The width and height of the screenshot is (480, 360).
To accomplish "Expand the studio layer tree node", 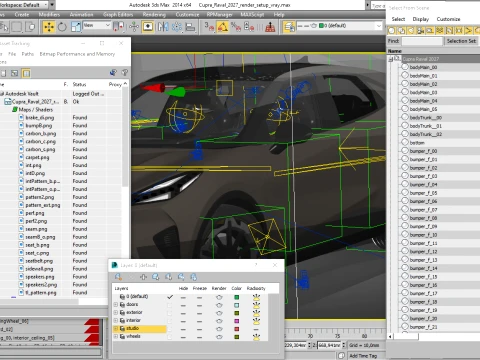I will click(116, 329).
